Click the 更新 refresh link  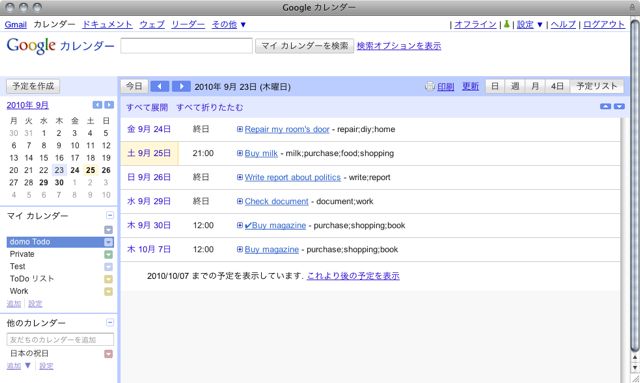pos(470,87)
